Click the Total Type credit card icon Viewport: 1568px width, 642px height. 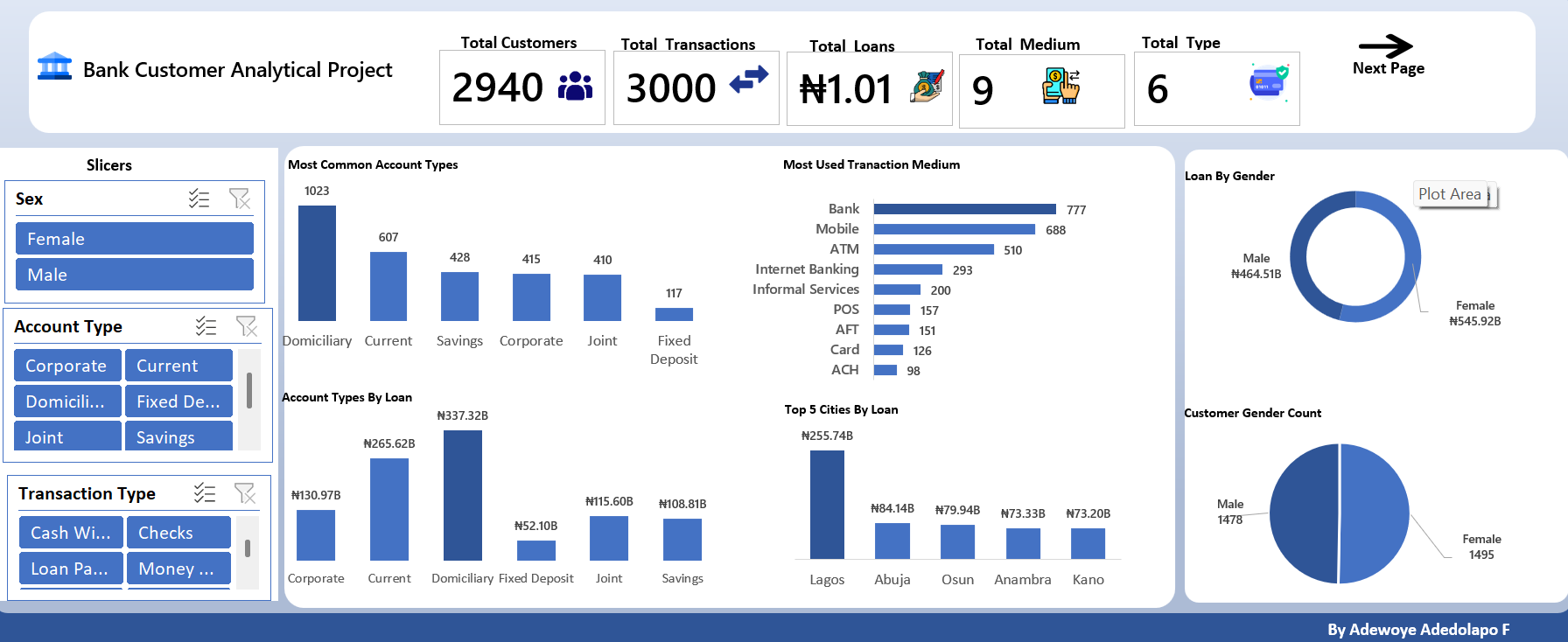pos(1269,83)
